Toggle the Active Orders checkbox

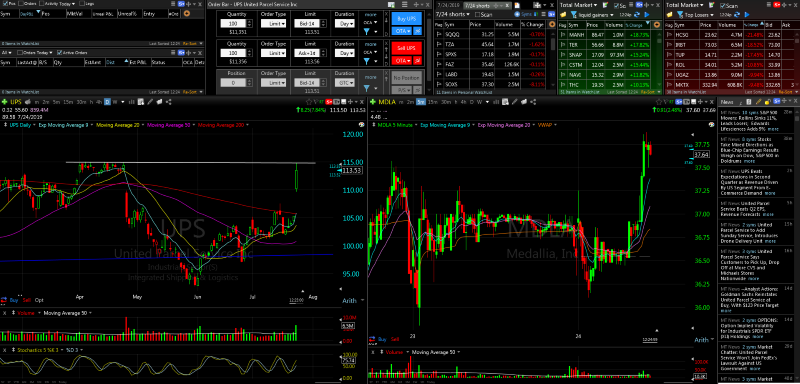[60, 53]
